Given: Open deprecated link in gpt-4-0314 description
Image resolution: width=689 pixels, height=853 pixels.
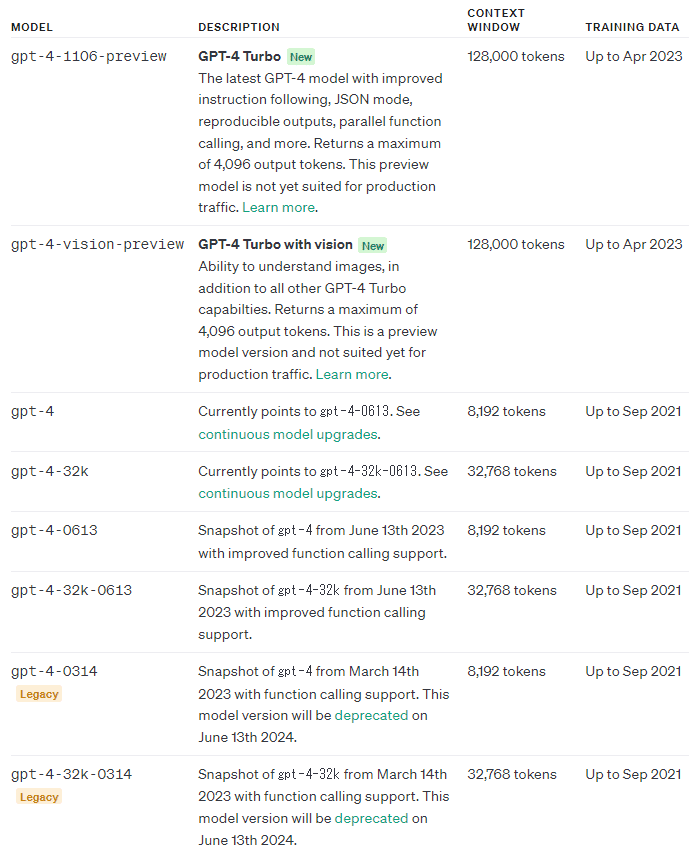Looking at the screenshot, I should (371, 715).
